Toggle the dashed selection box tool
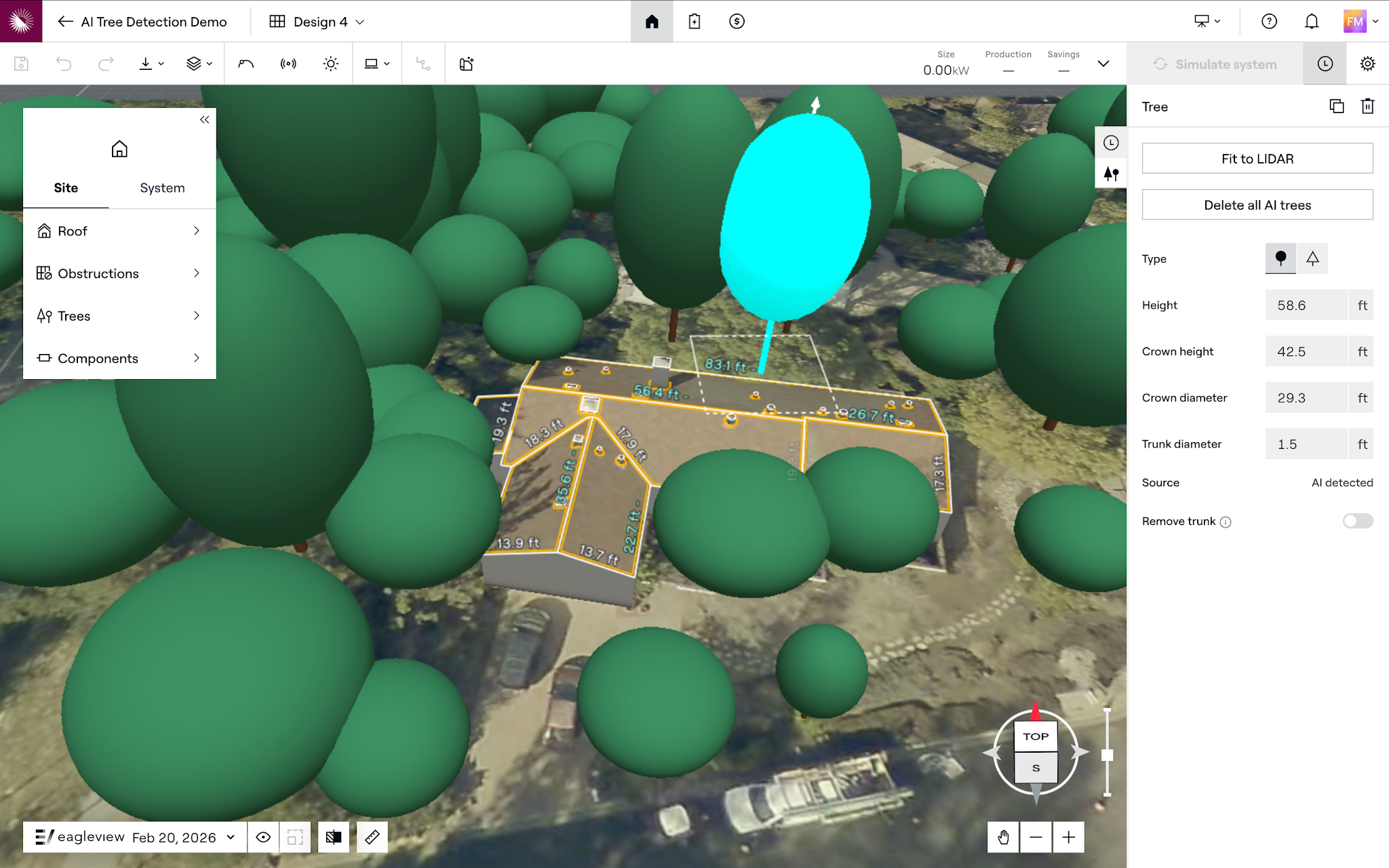Viewport: 1389px width, 868px height. pos(295,837)
